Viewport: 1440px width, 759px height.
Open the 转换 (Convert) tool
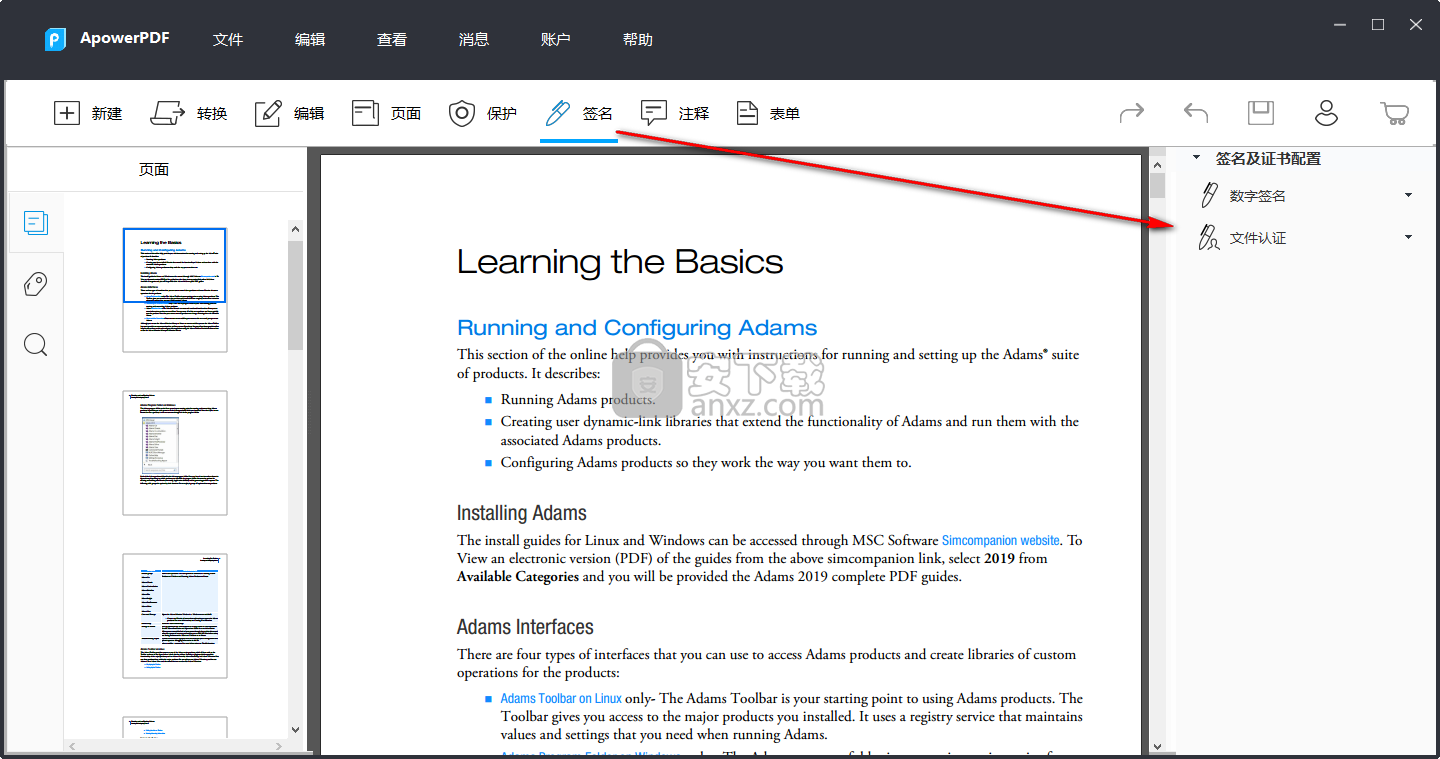[189, 113]
